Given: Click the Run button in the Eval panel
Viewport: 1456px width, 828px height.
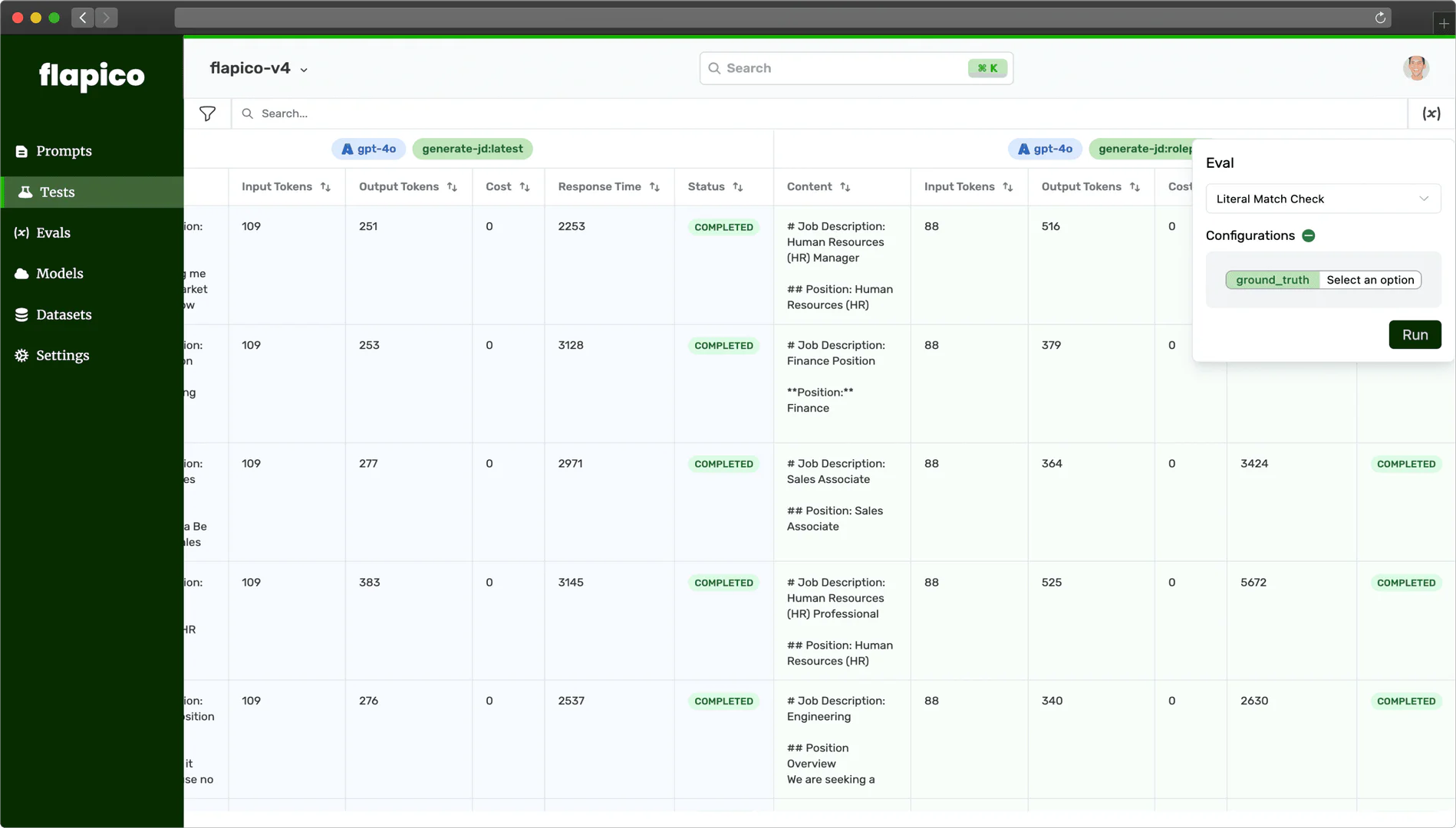Looking at the screenshot, I should coord(1415,334).
